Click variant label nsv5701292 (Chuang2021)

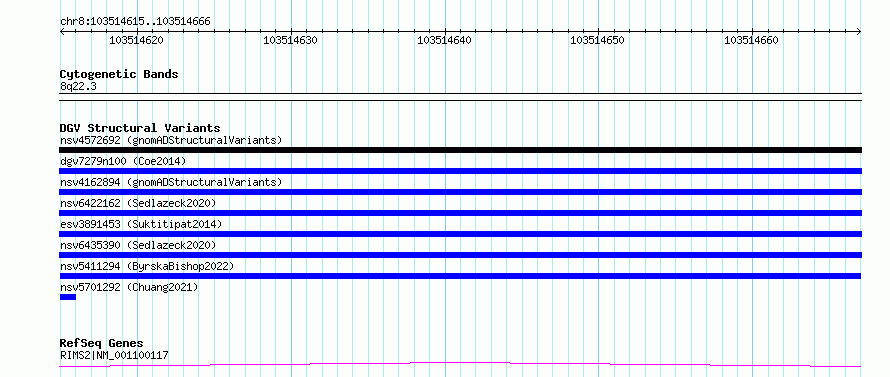click(129, 287)
